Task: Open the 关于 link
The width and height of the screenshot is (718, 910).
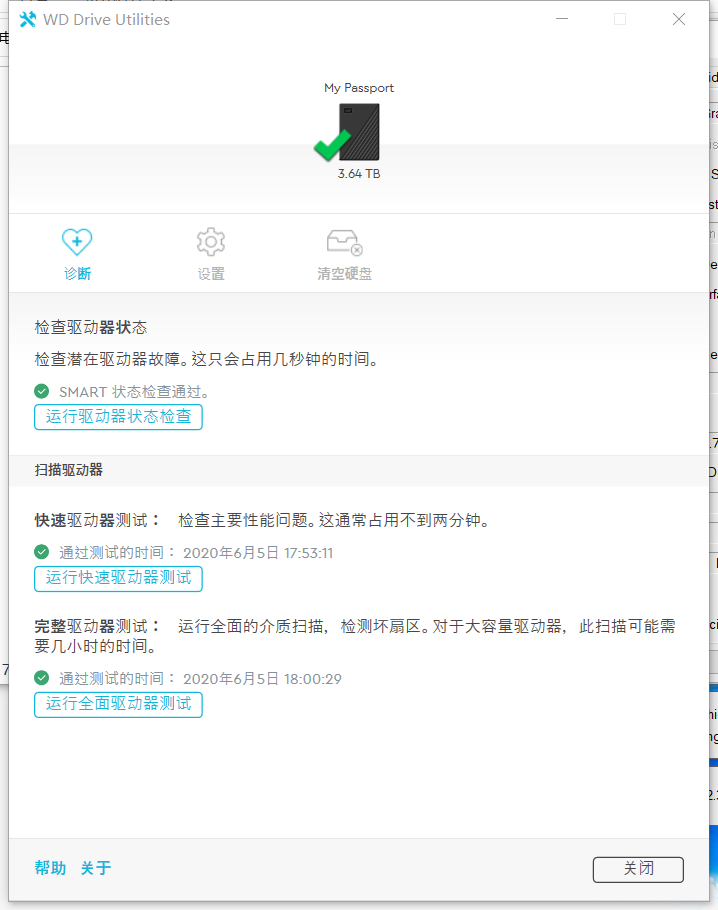Action: click(96, 868)
